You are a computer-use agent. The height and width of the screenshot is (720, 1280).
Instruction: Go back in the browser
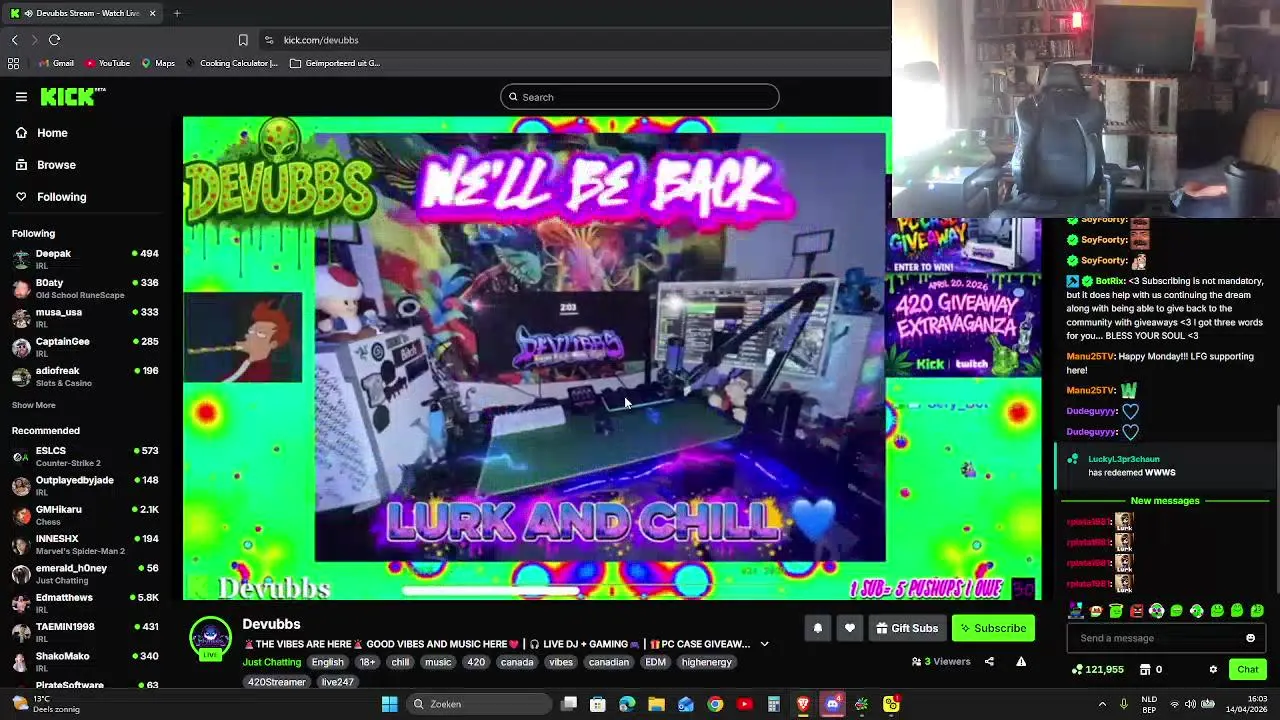14,40
